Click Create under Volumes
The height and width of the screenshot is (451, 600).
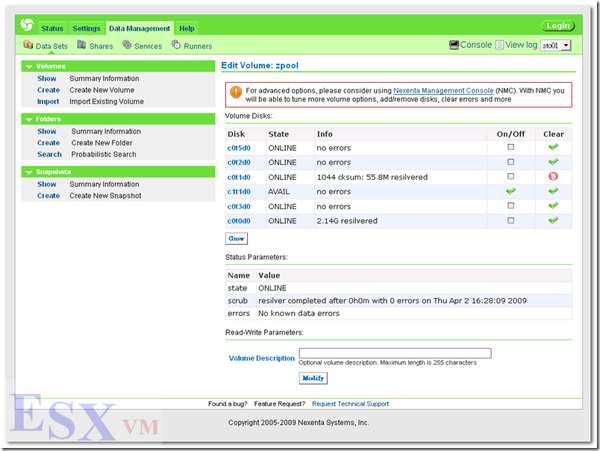tap(49, 90)
